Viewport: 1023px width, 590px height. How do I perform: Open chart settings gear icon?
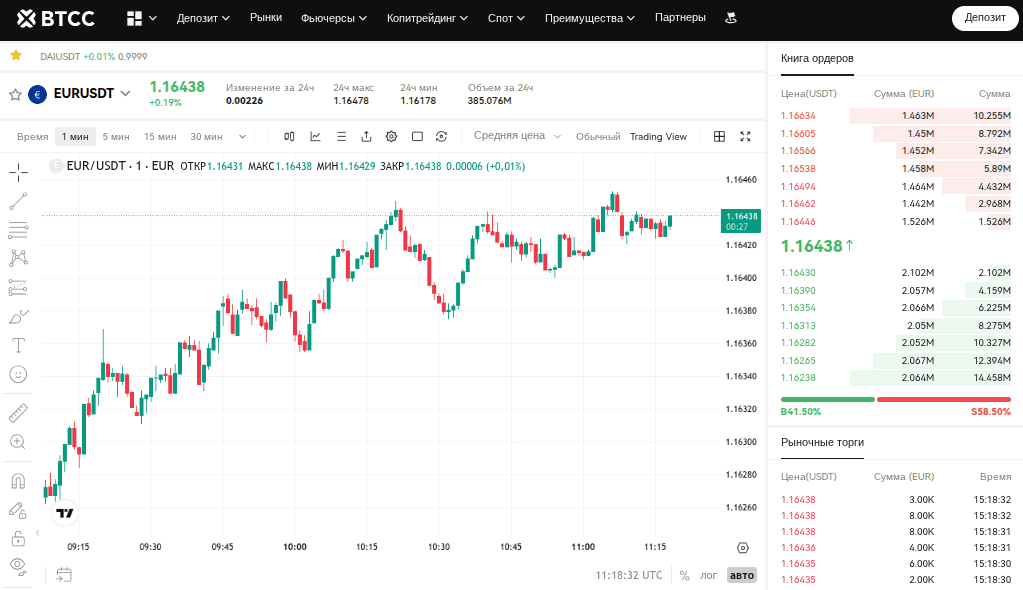point(391,136)
